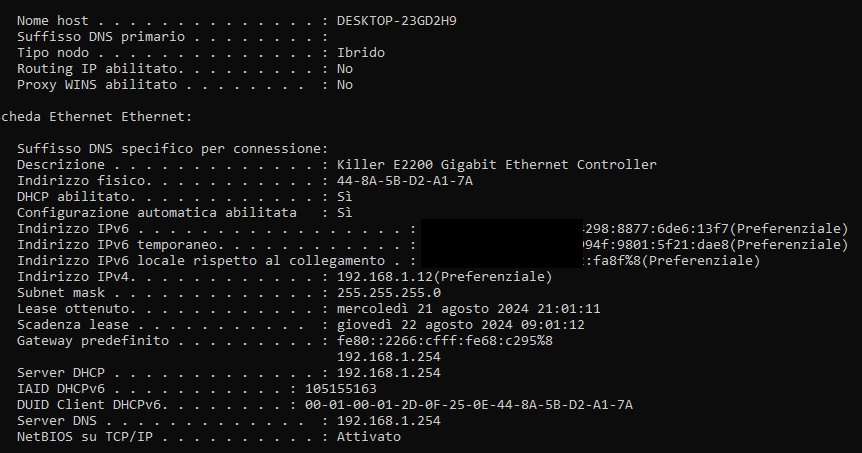Viewport: 862px width, 453px height.
Task: Click the DHCP abilitato value Sì
Action: tap(345, 197)
